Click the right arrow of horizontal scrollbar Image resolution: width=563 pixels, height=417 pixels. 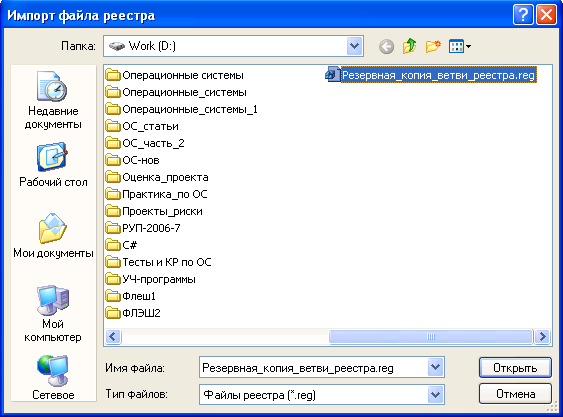click(543, 337)
